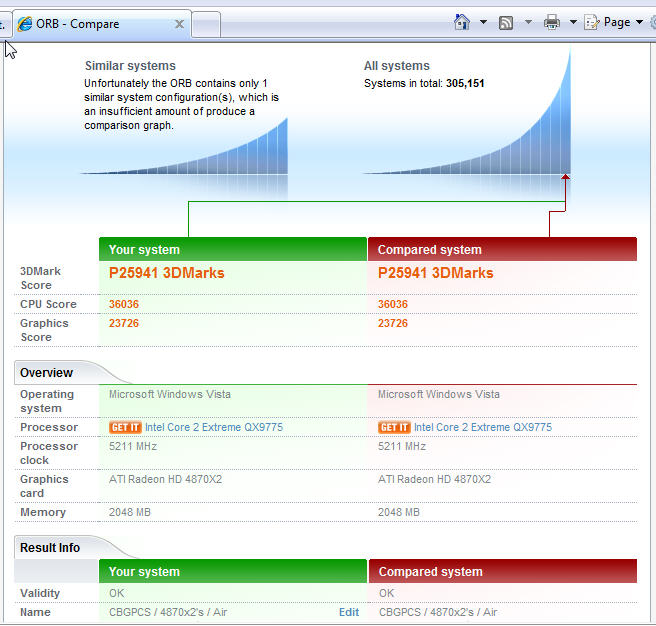This screenshot has height=626, width=656.
Task: Click GET IT badge under Your system
Action: point(125,427)
